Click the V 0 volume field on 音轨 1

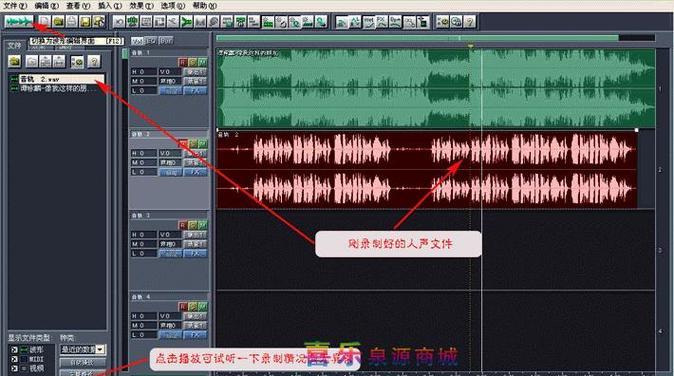pyautogui.click(x=170, y=72)
